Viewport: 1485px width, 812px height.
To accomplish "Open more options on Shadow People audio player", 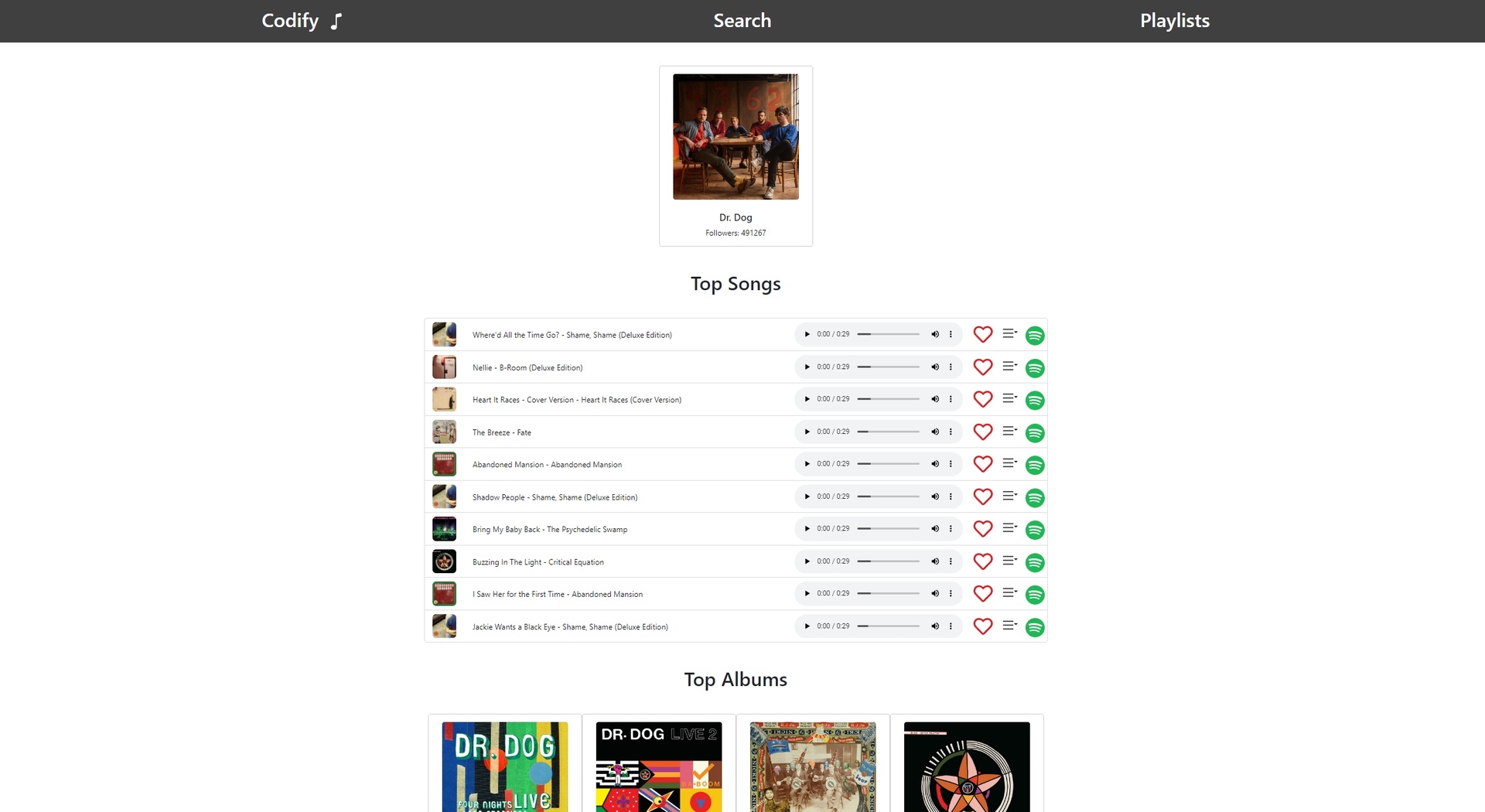I will (951, 496).
